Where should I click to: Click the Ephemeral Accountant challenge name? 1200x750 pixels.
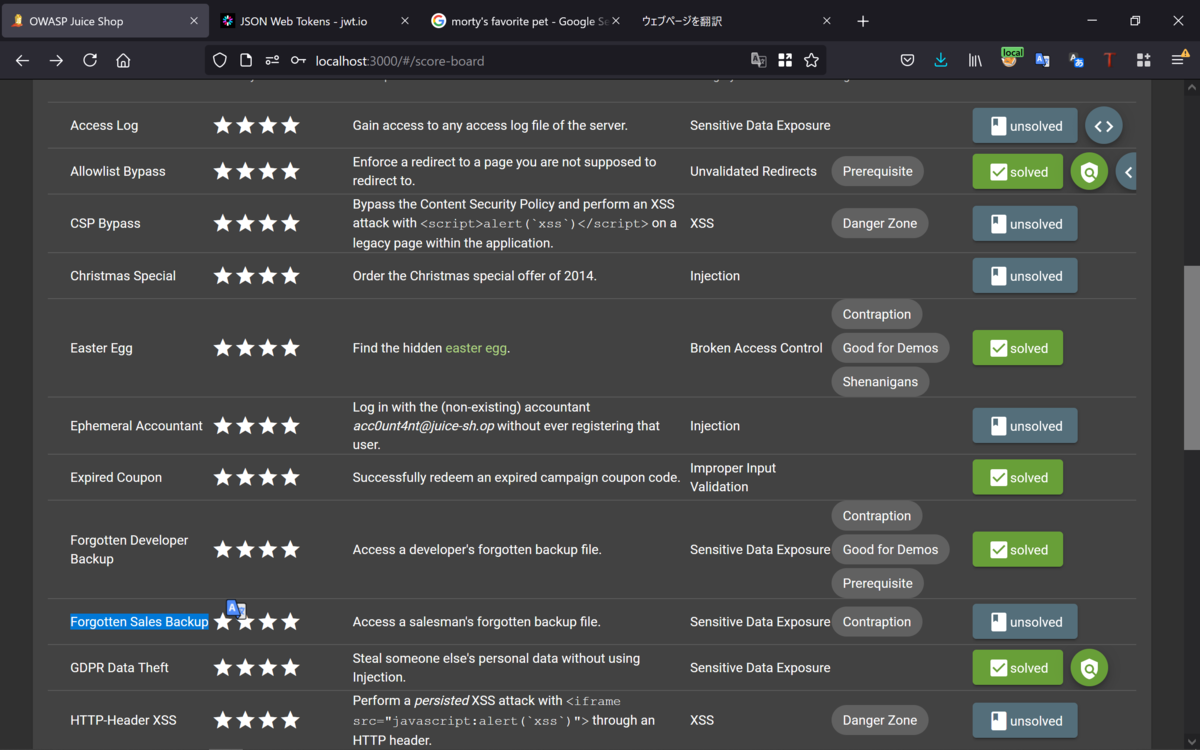tap(136, 426)
